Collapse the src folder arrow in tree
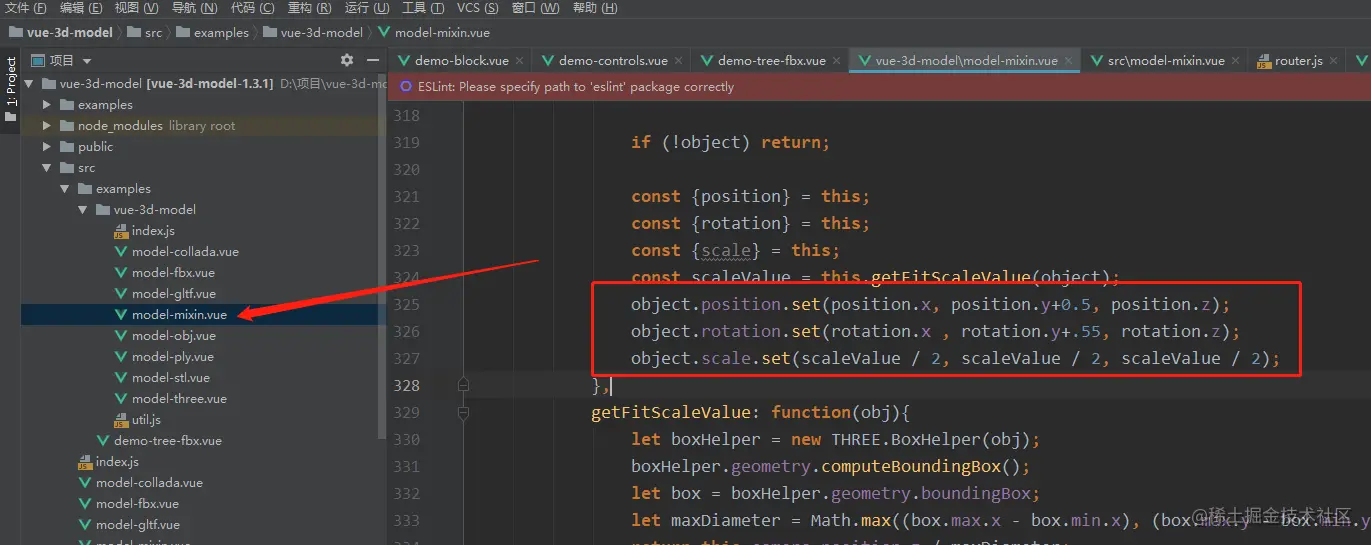The width and height of the screenshot is (1371, 545). coord(47,168)
